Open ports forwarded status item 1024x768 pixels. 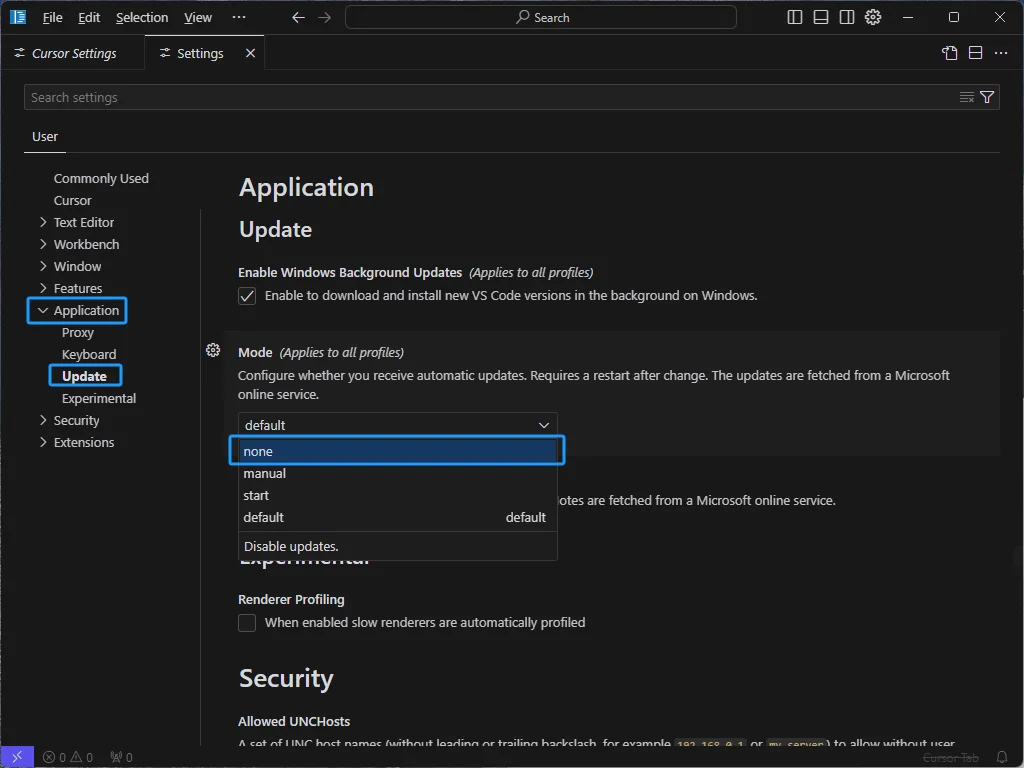point(121,758)
